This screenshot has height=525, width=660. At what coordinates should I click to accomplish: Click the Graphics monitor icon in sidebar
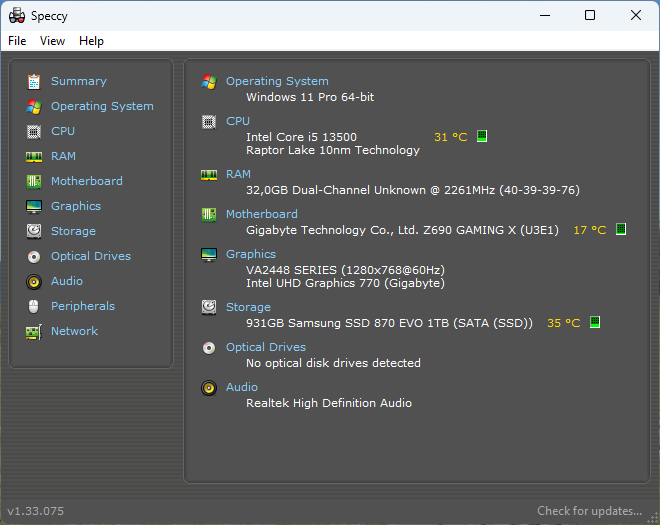pos(34,207)
